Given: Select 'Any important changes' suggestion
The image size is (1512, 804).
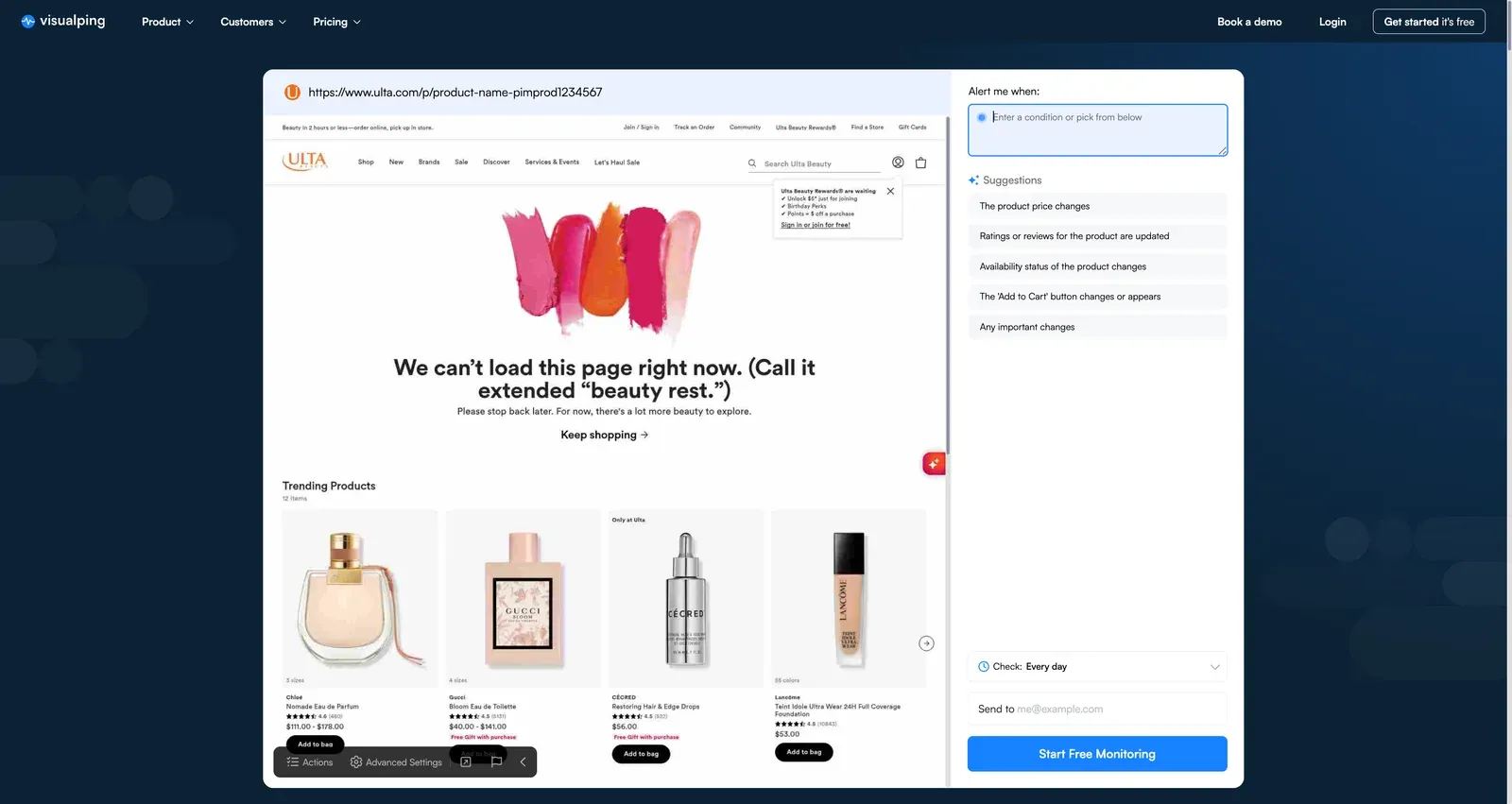Looking at the screenshot, I should point(1097,327).
